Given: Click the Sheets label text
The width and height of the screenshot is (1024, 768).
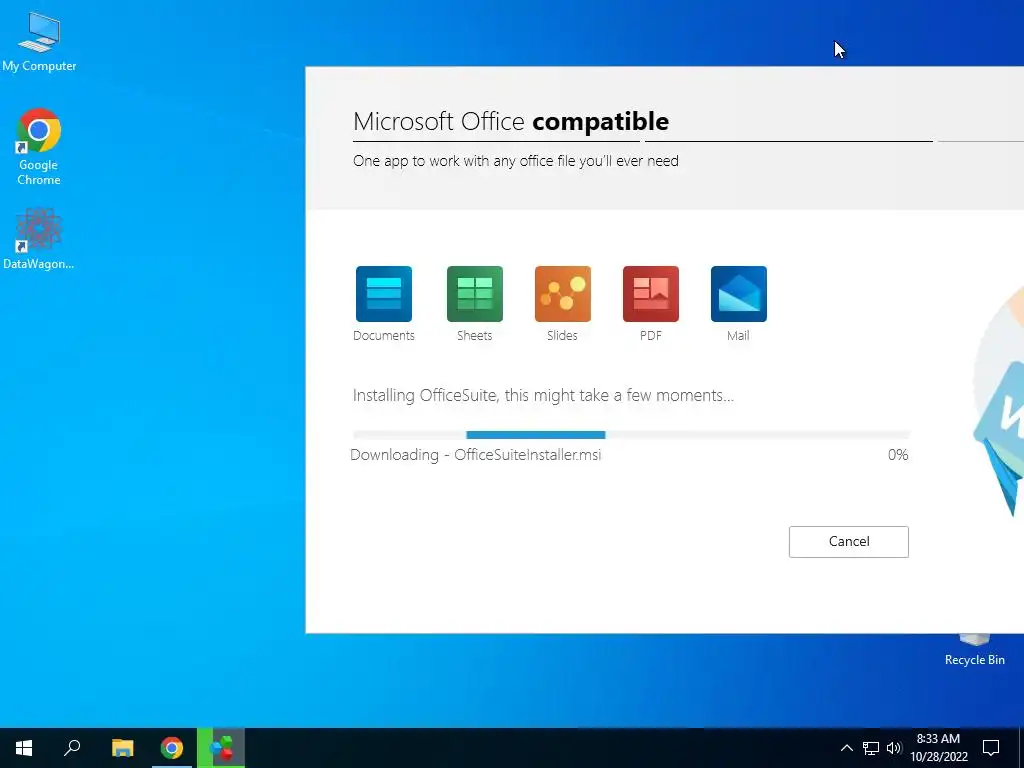Looking at the screenshot, I should (474, 336).
